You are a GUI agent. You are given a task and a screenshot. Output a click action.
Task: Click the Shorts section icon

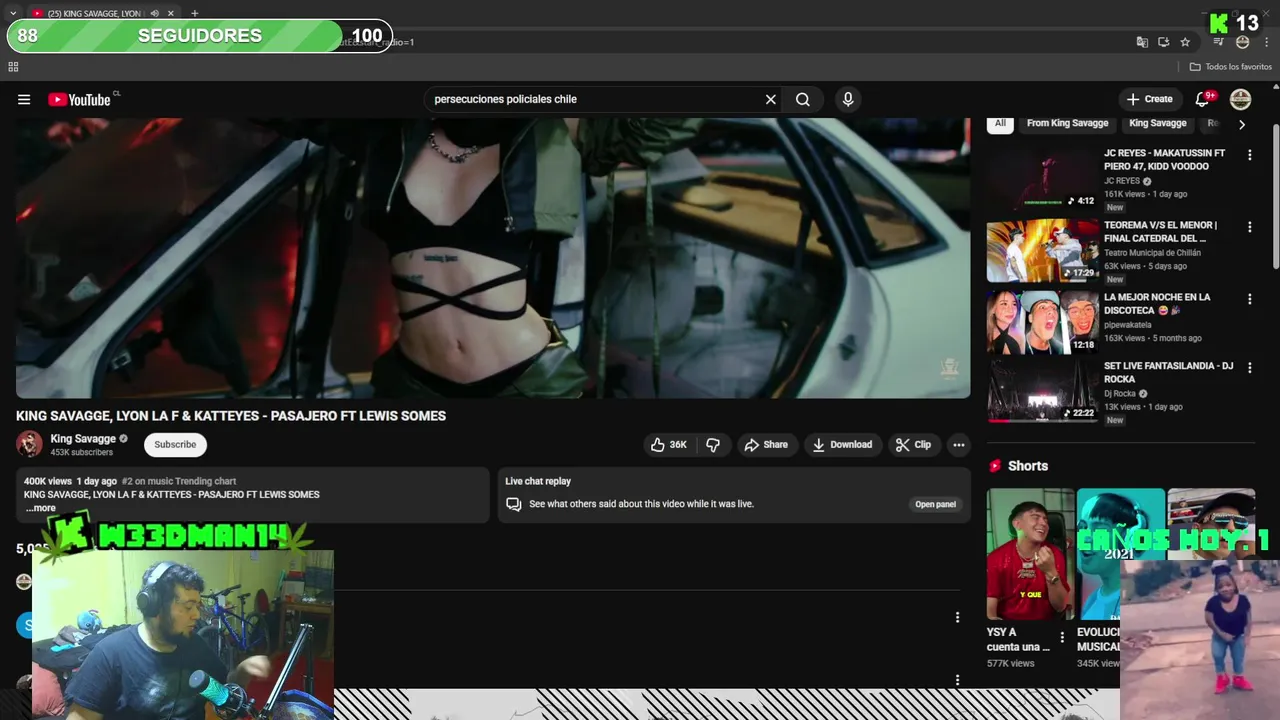coord(995,466)
